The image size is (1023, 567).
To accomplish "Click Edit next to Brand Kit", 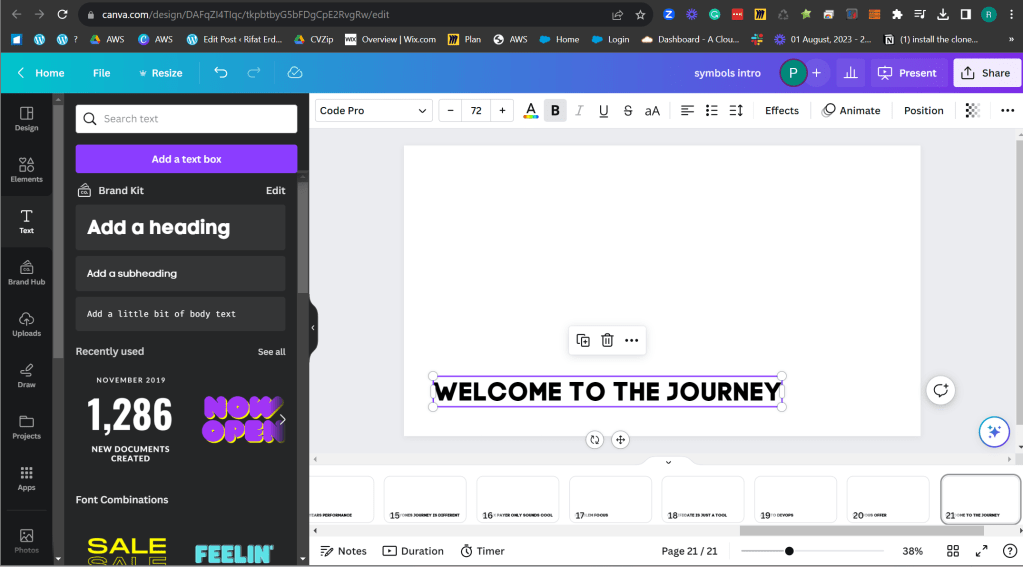I will click(275, 191).
